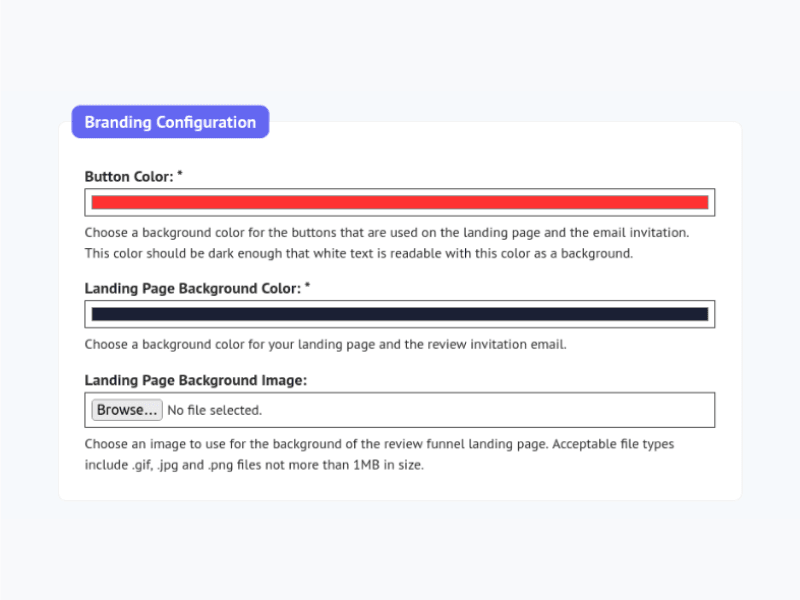Click help text about button background color
800x600 pixels.
click(386, 232)
